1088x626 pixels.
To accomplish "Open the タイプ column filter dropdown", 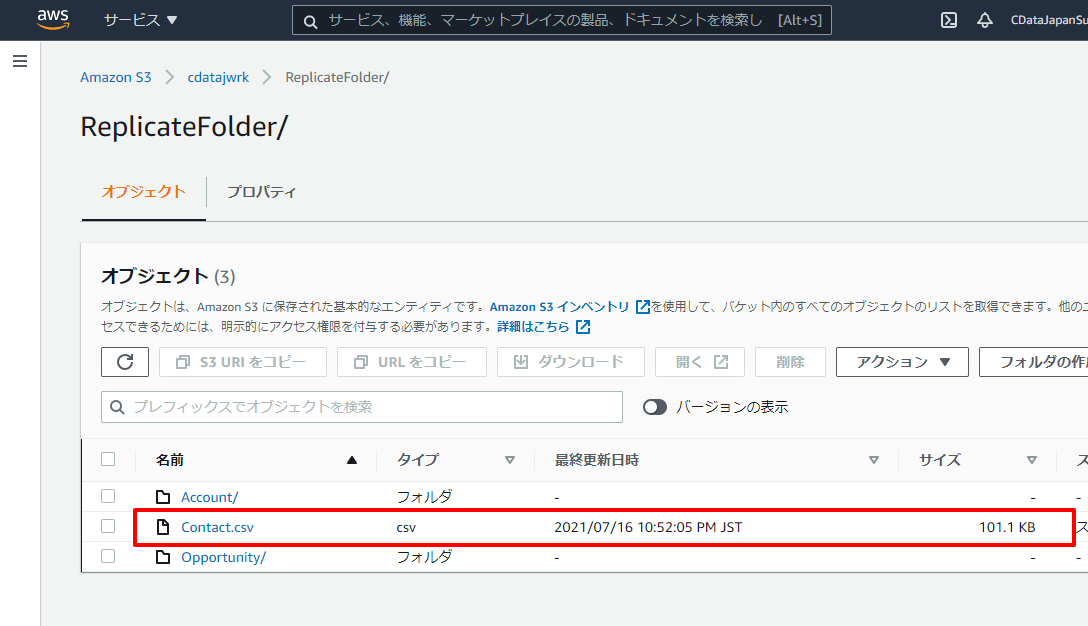I will [510, 459].
